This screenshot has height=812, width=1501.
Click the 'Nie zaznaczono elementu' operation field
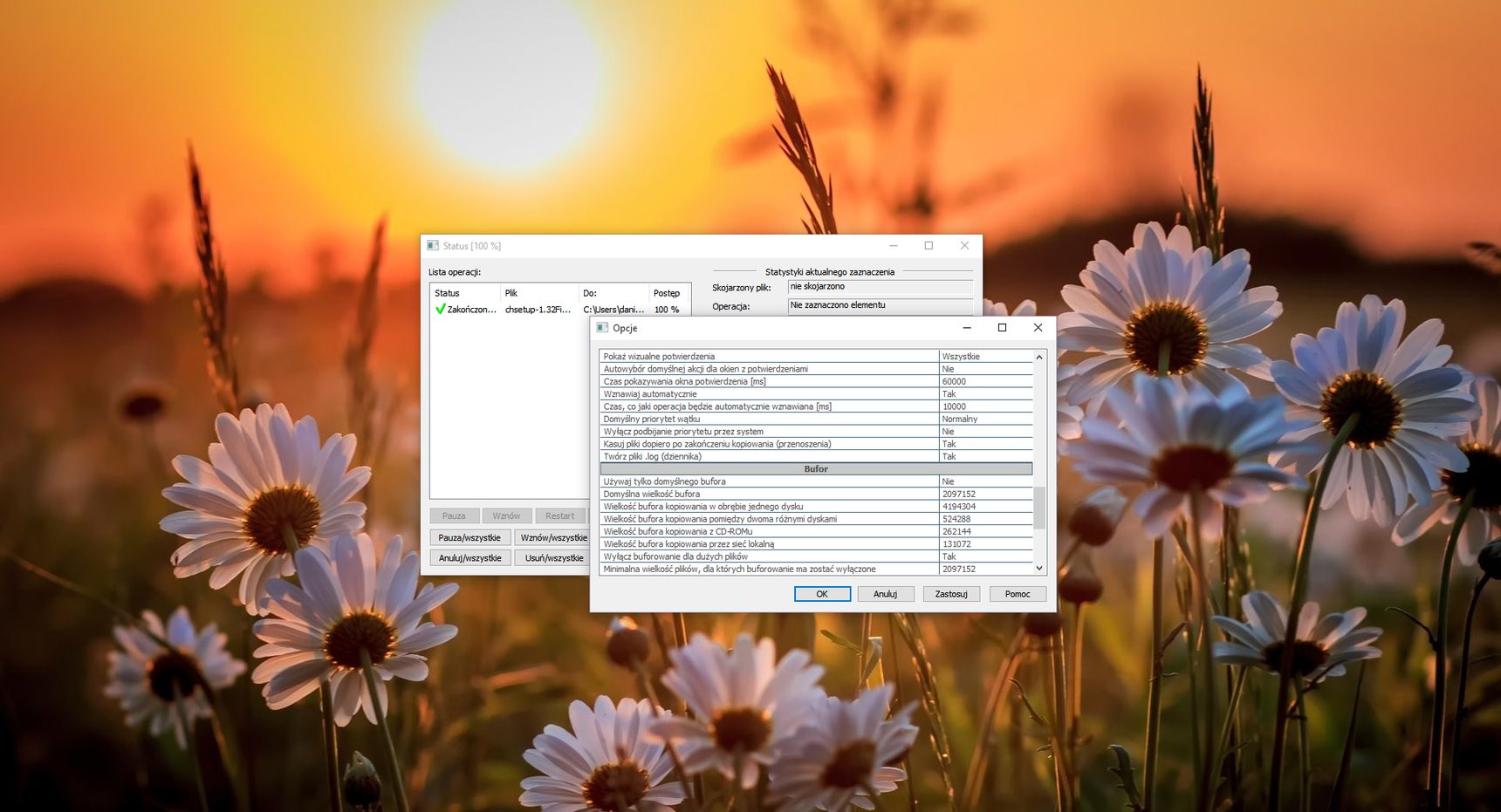click(x=880, y=305)
